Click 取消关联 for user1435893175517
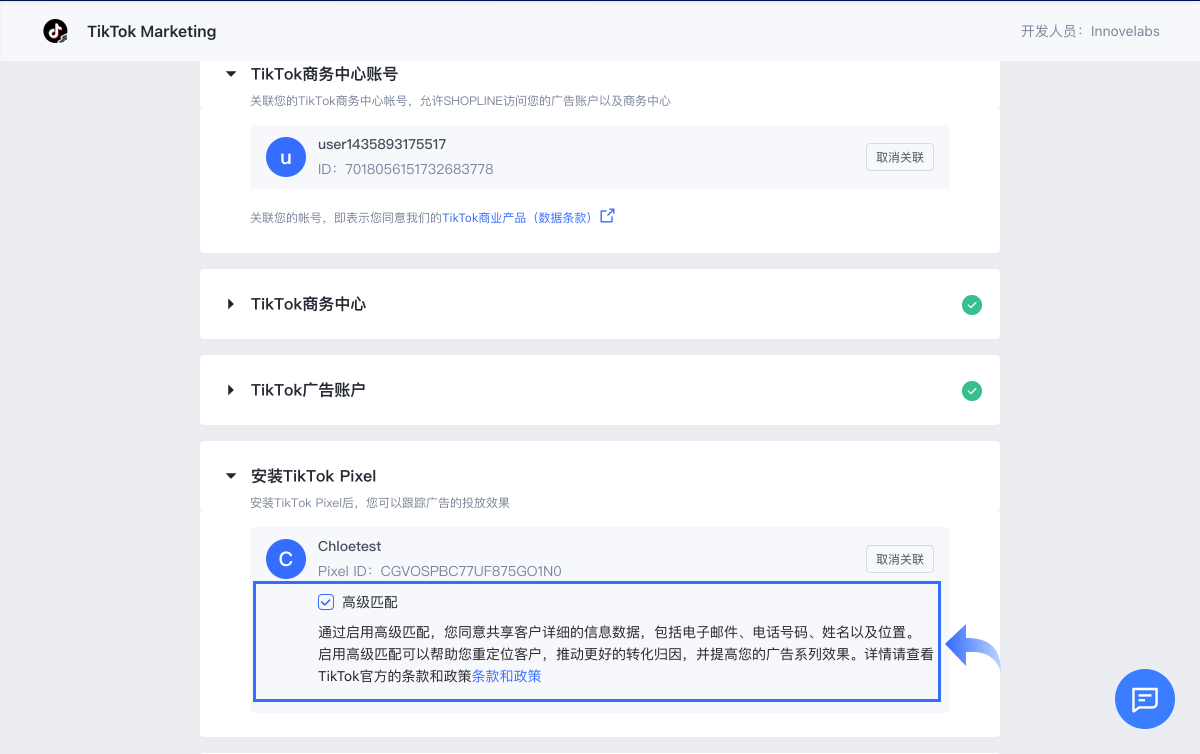 [899, 157]
